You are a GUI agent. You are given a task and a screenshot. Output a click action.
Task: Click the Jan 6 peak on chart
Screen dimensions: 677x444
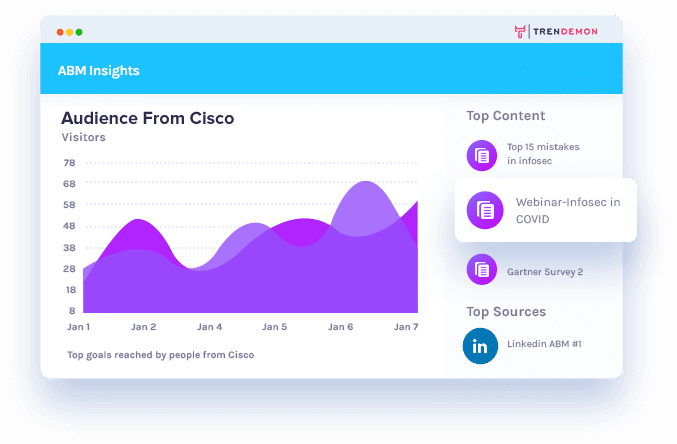tap(366, 182)
